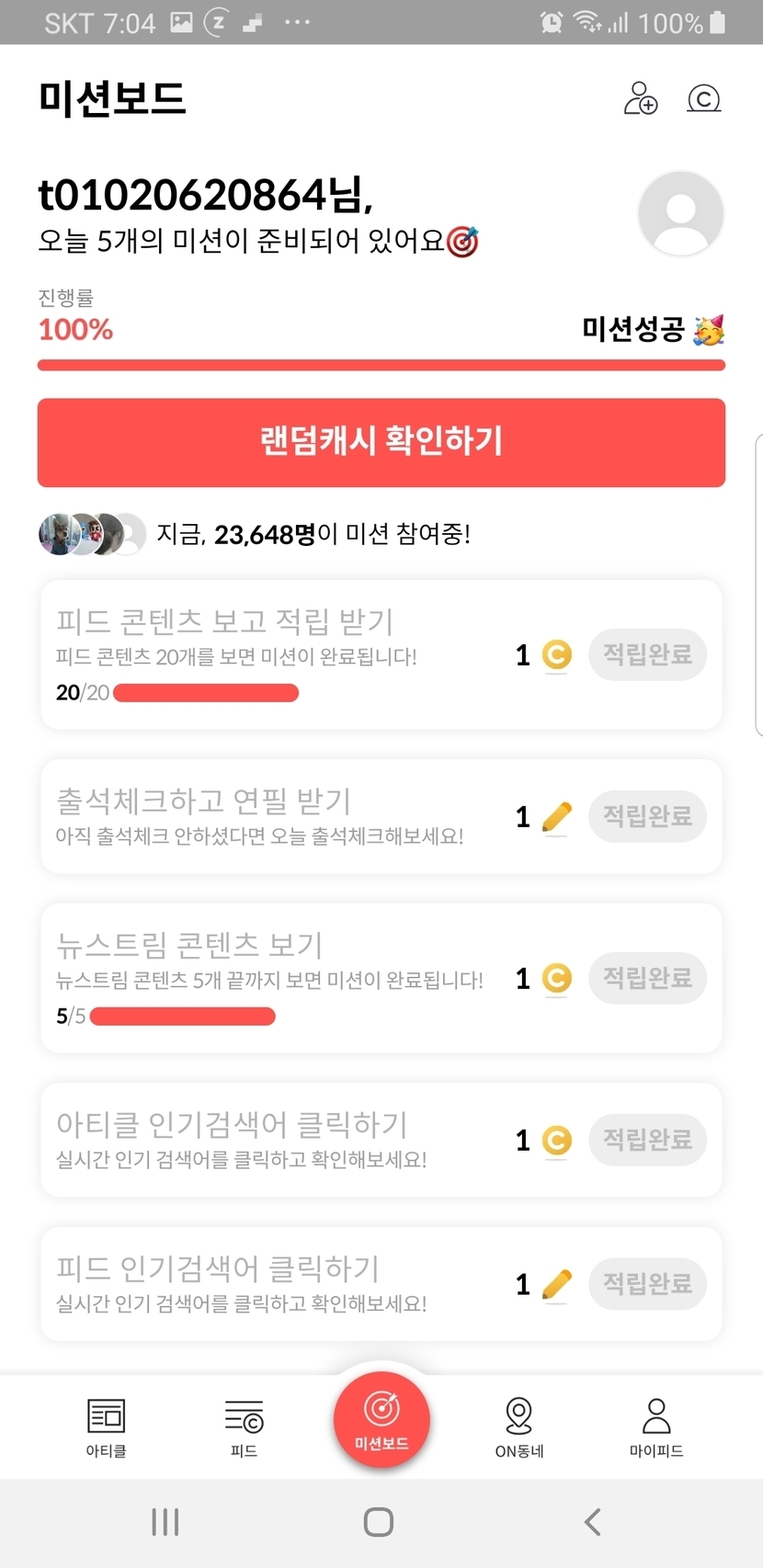Open the Android recent apps button
Screen dimensions: 763x1568
pos(165,1522)
